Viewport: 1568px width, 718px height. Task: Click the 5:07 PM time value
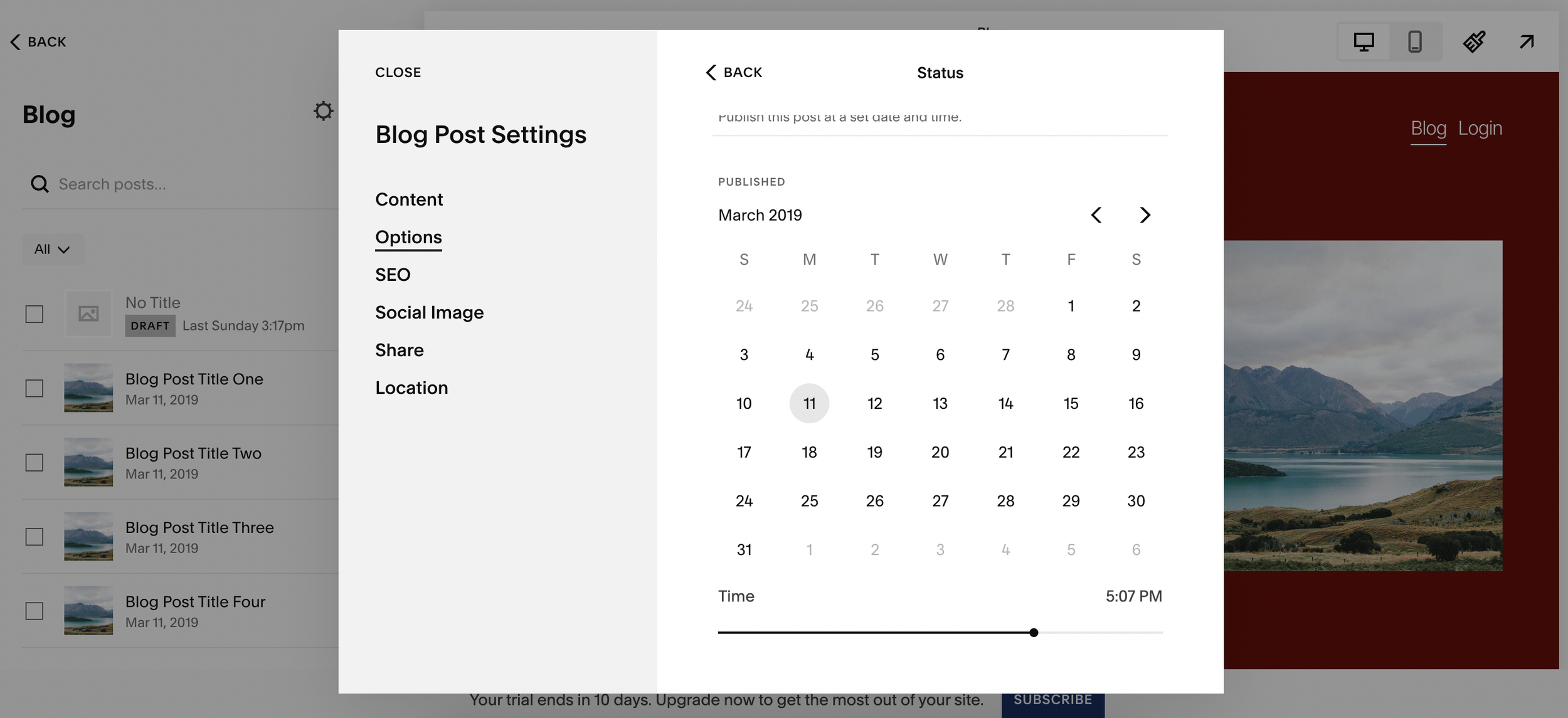click(x=1133, y=596)
